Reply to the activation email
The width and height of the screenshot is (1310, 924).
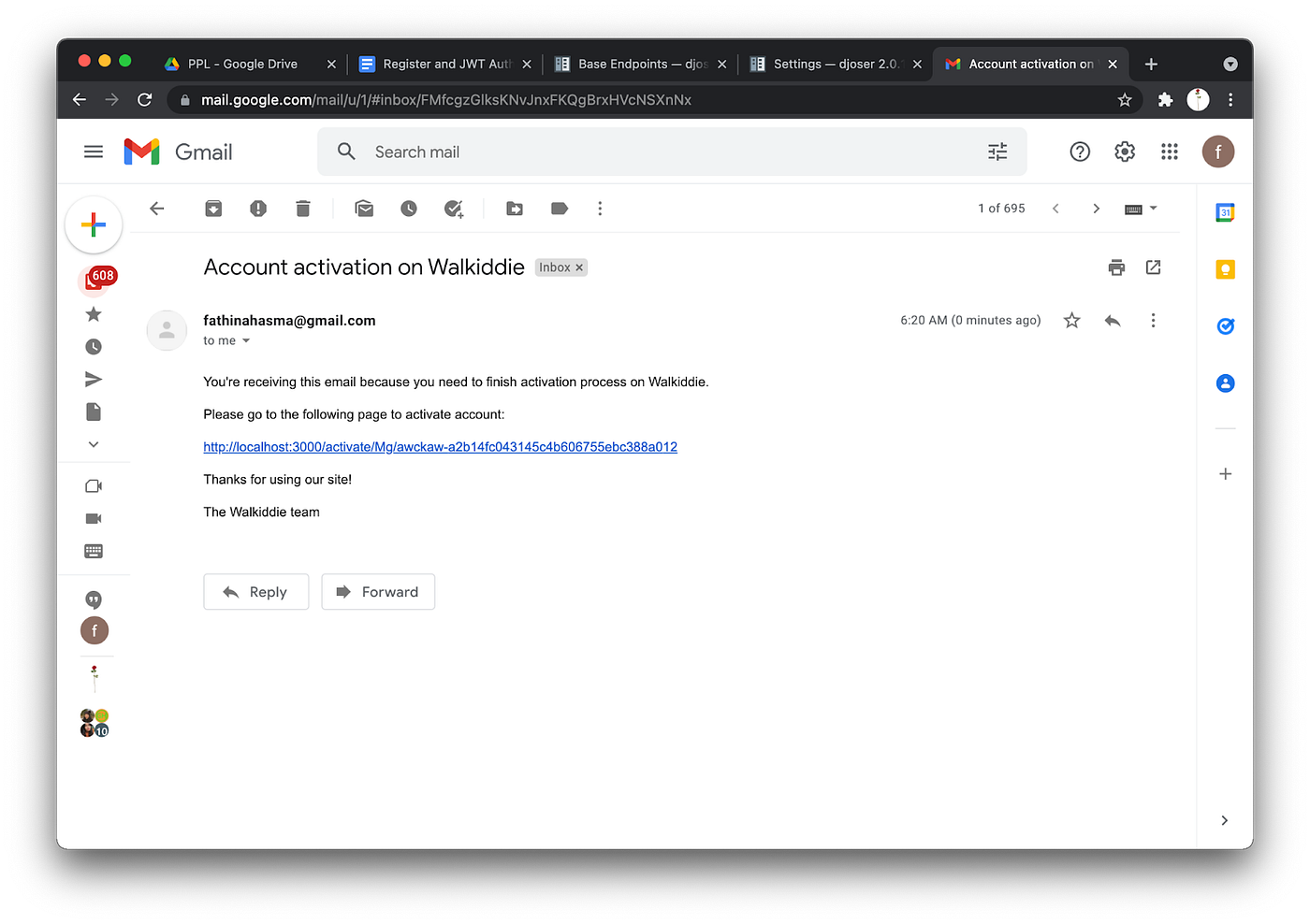tap(255, 591)
